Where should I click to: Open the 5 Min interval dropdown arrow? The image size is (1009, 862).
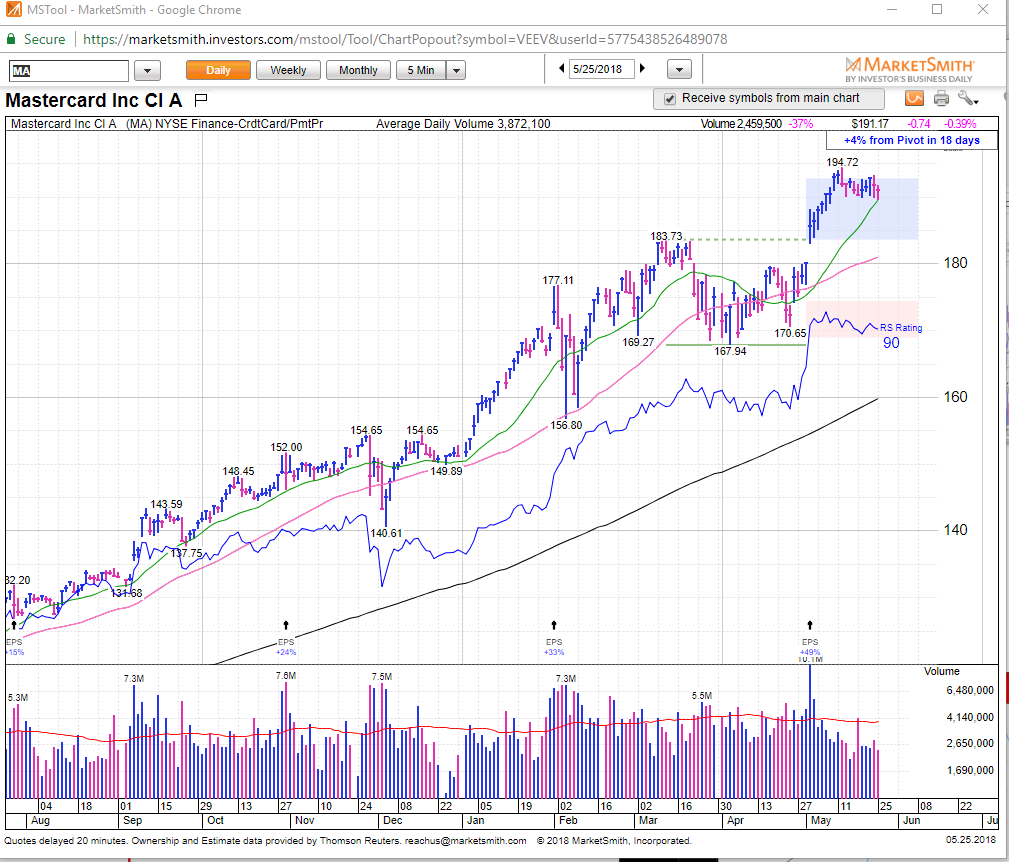(x=456, y=70)
